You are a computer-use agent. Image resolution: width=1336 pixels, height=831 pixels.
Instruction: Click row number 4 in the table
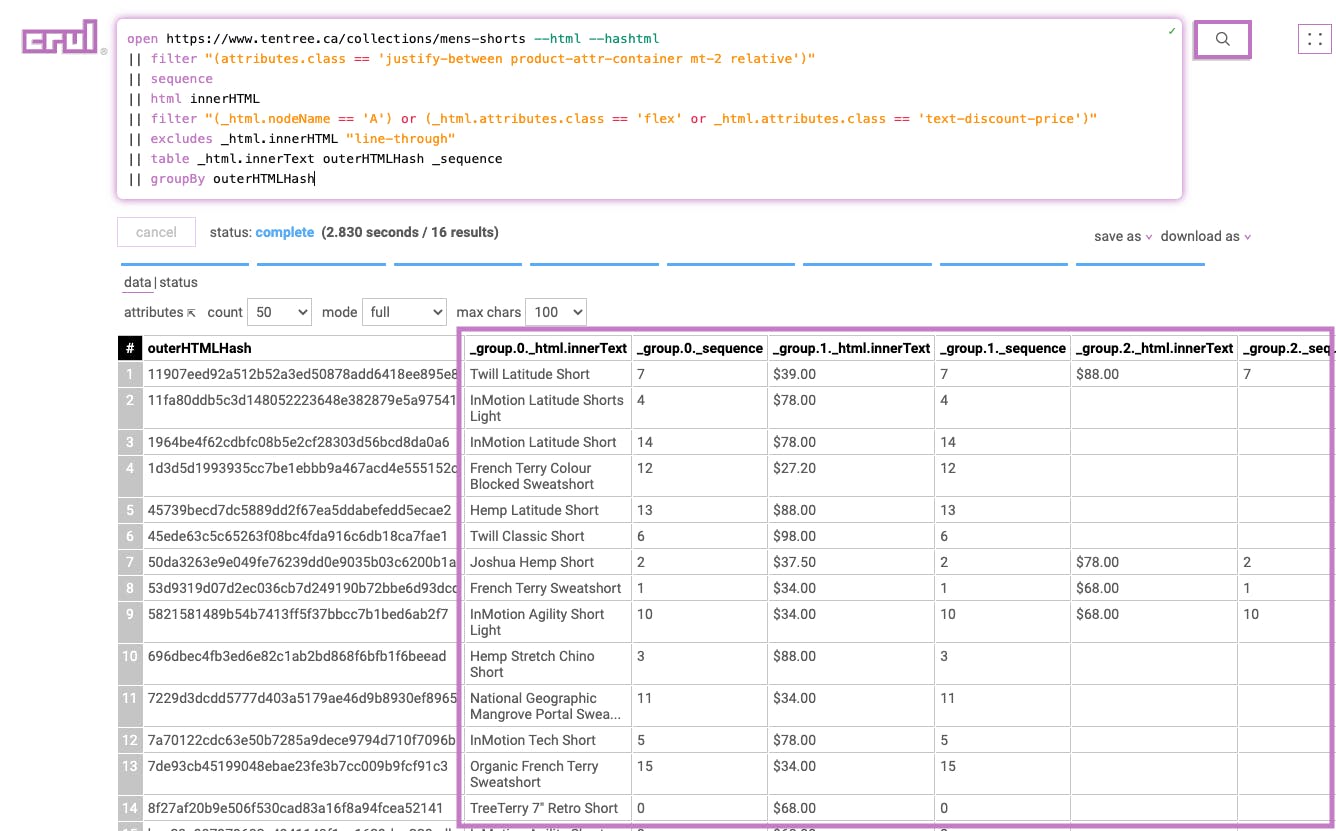pos(130,476)
